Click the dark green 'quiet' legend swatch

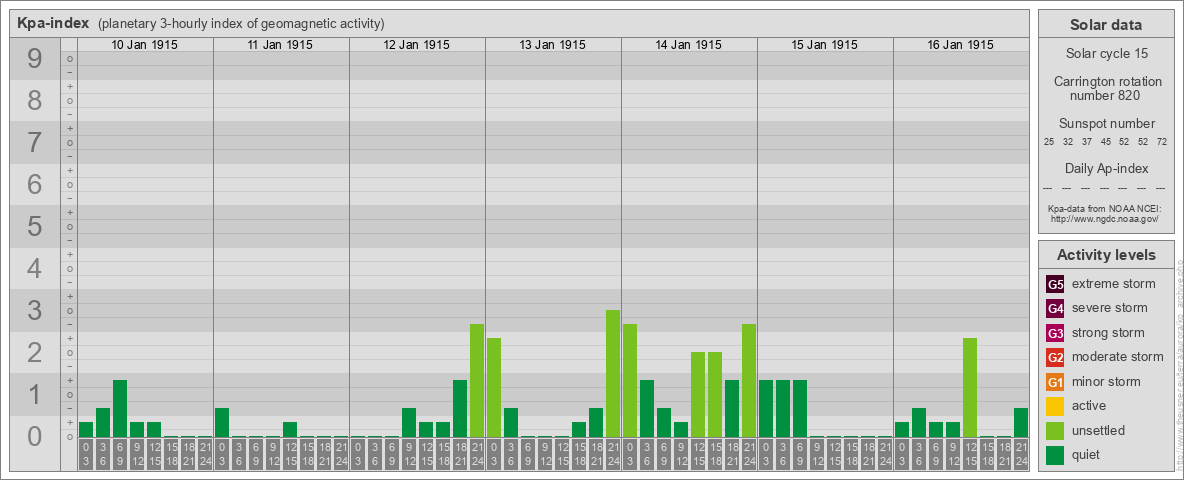(x=1055, y=454)
